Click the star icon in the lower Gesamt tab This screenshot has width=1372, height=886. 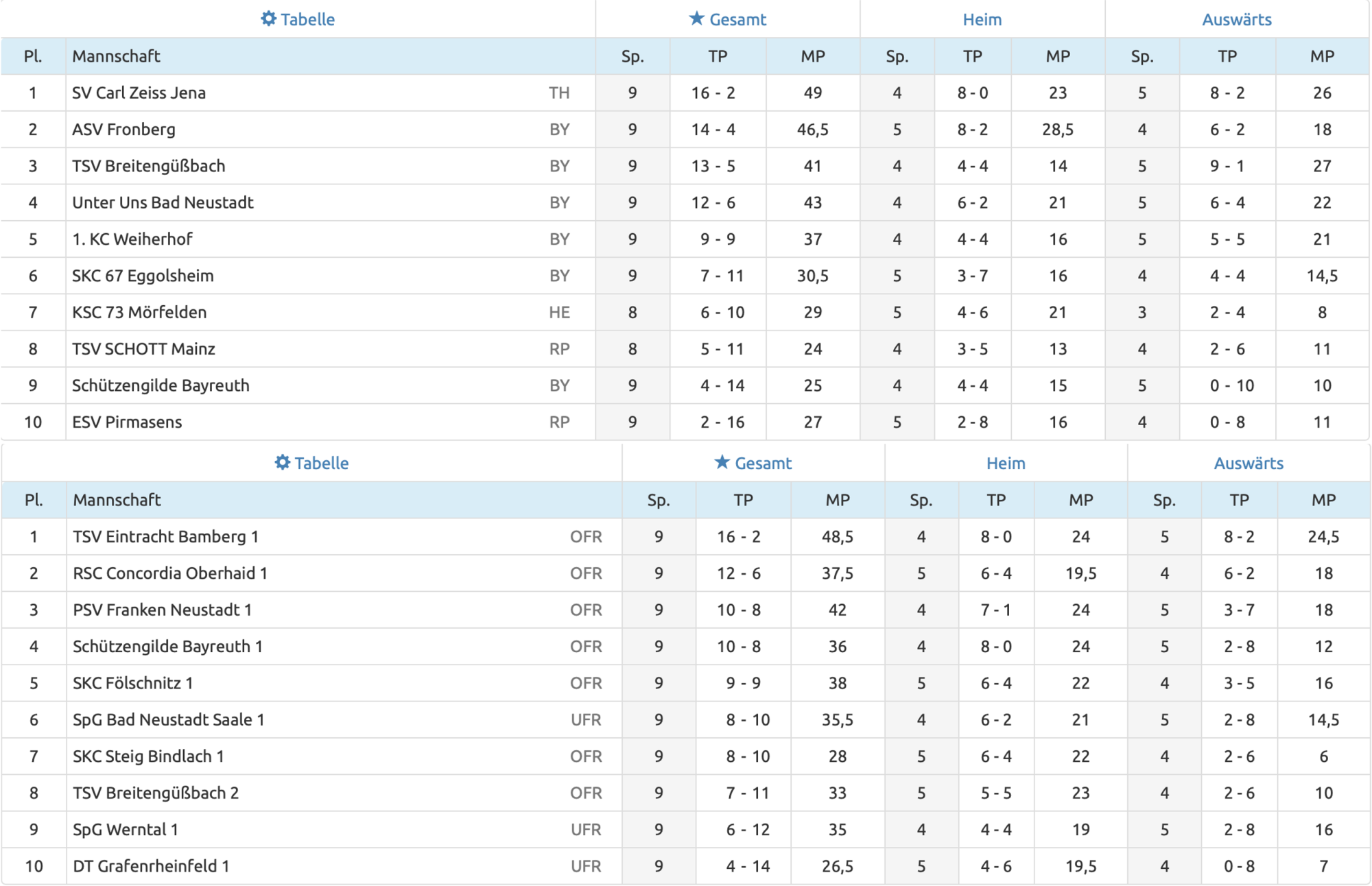[722, 462]
